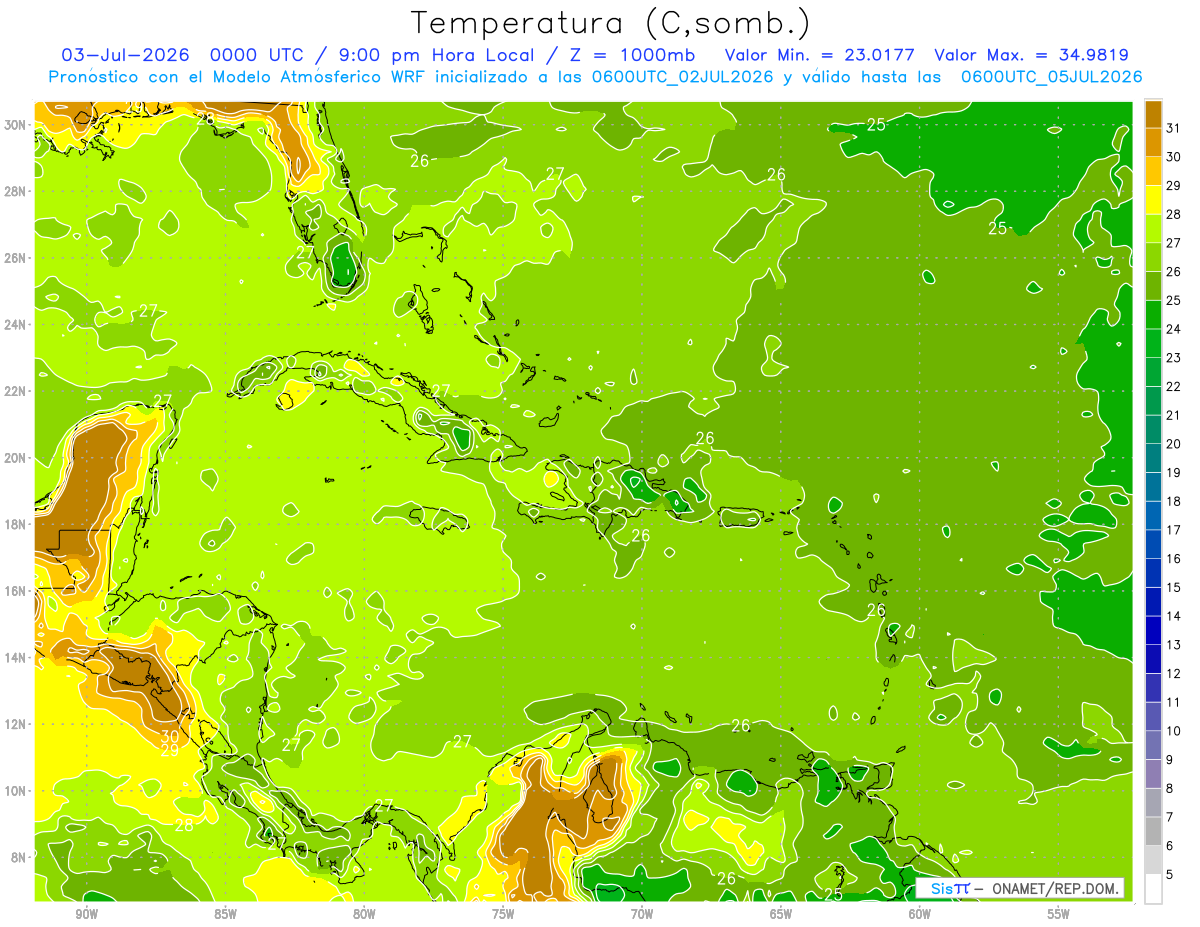Click the '75W' longitude axis label
This screenshot has width=1200, height=927.
(x=503, y=914)
